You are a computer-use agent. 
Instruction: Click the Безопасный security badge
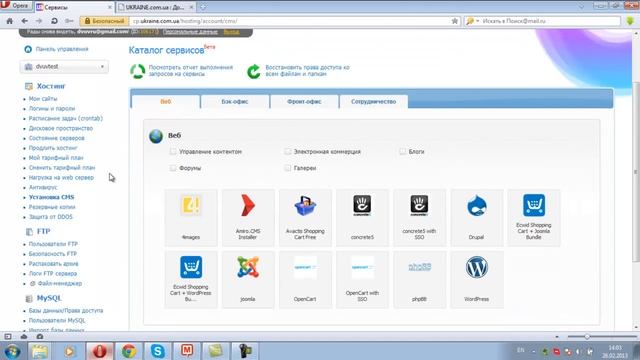pos(104,21)
